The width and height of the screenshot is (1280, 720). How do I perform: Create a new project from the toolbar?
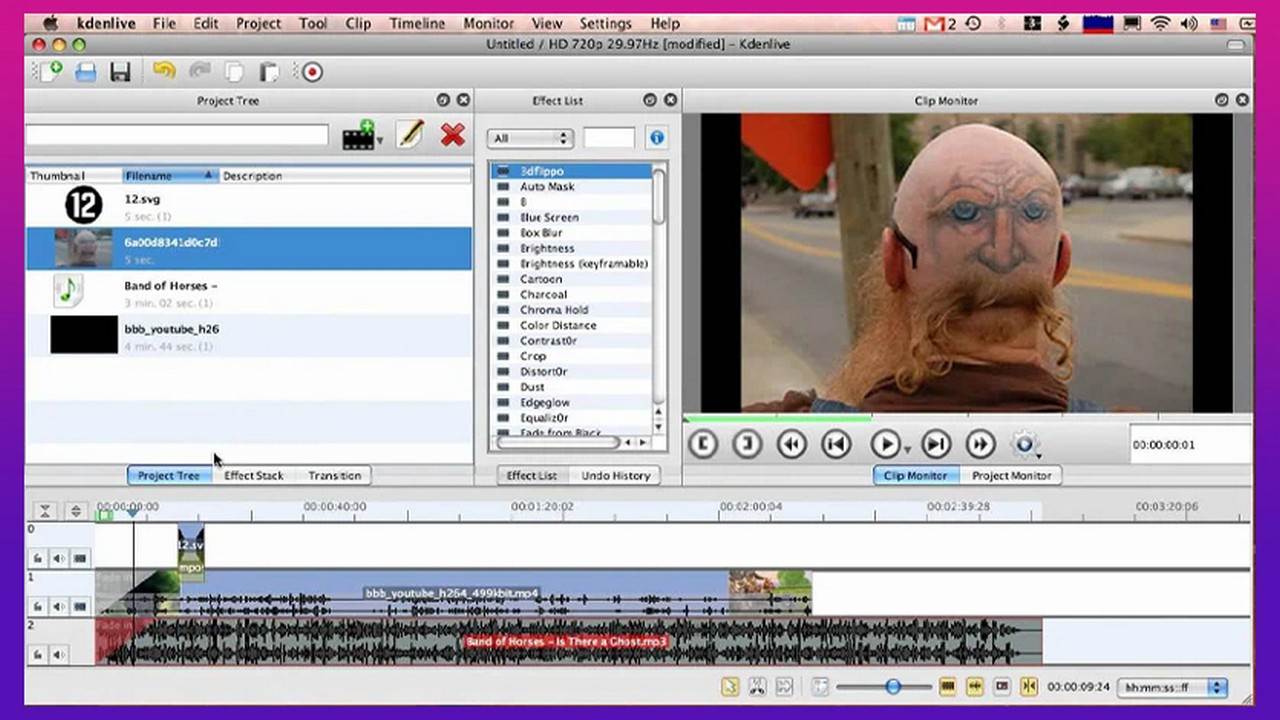[x=48, y=72]
